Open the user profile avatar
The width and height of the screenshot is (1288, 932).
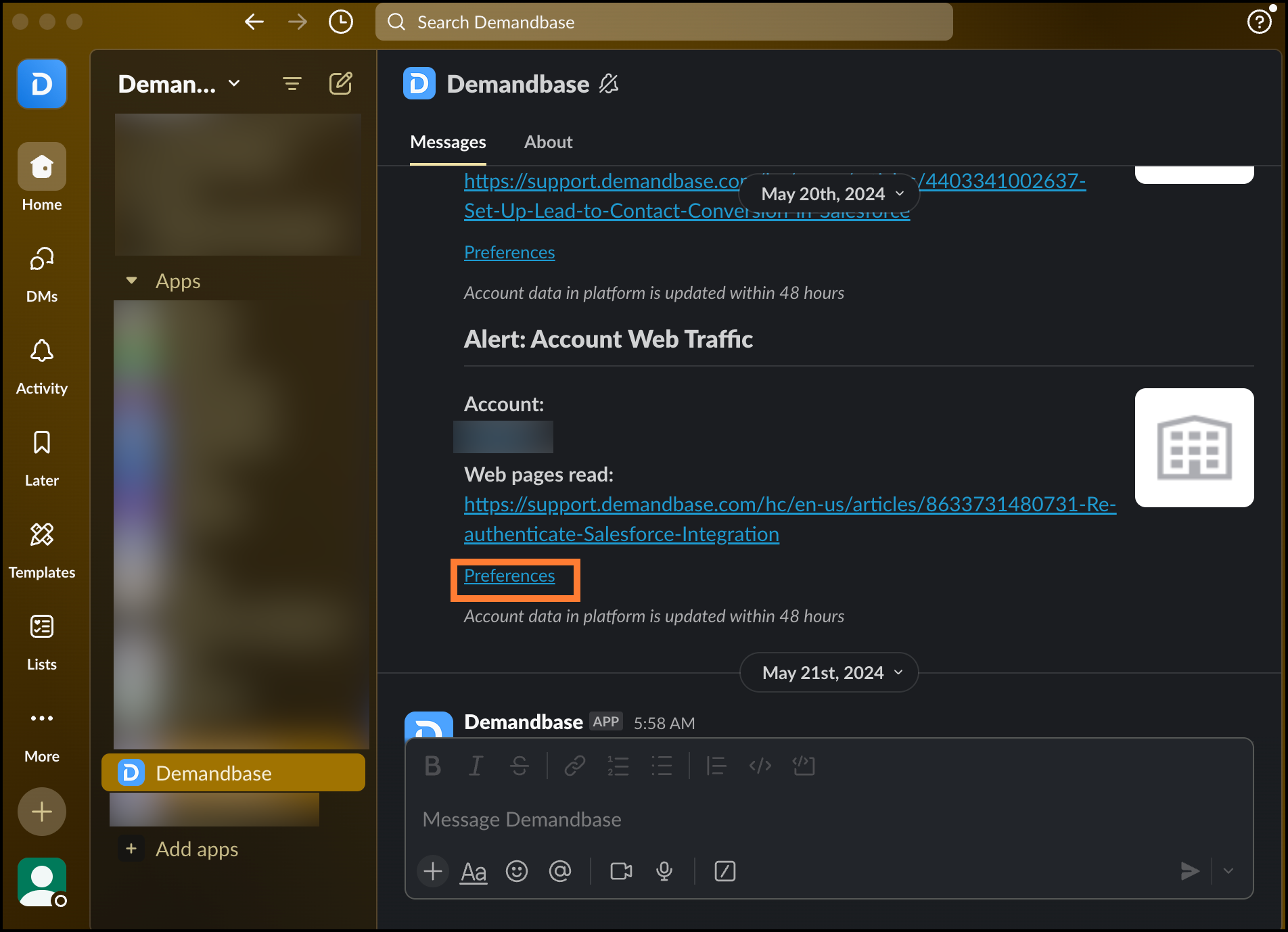tap(42, 882)
